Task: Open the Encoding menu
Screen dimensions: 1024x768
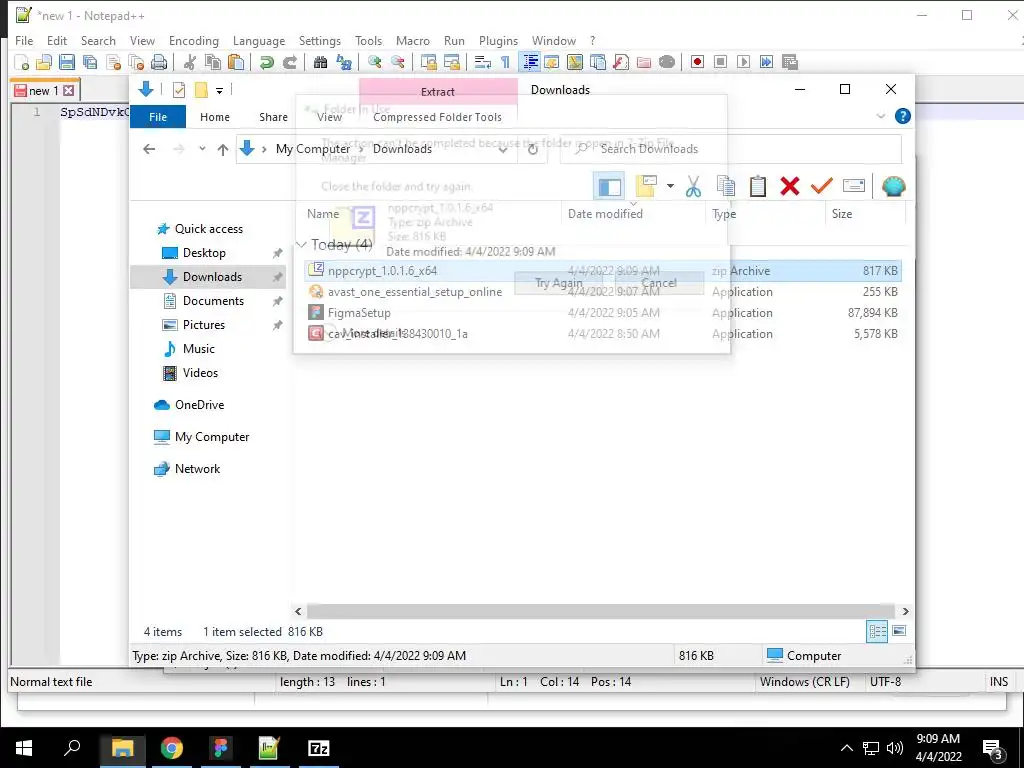Action: point(194,40)
